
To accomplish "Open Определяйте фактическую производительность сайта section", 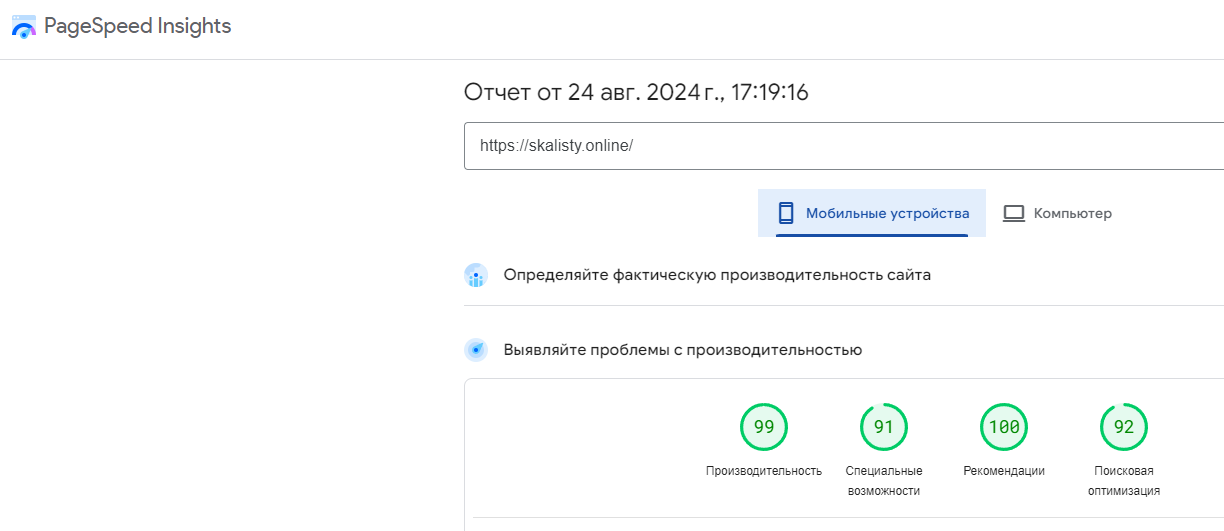I will click(717, 275).
